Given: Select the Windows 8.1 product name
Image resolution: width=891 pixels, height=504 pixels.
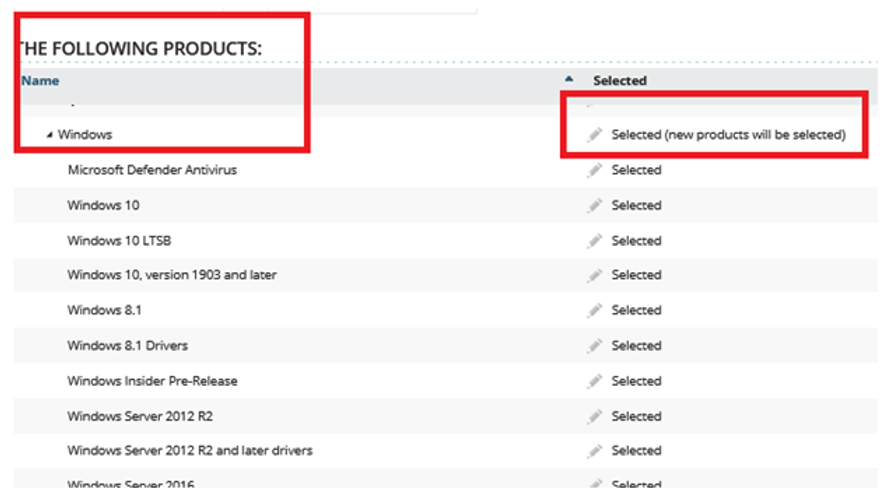Looking at the screenshot, I should (x=105, y=310).
